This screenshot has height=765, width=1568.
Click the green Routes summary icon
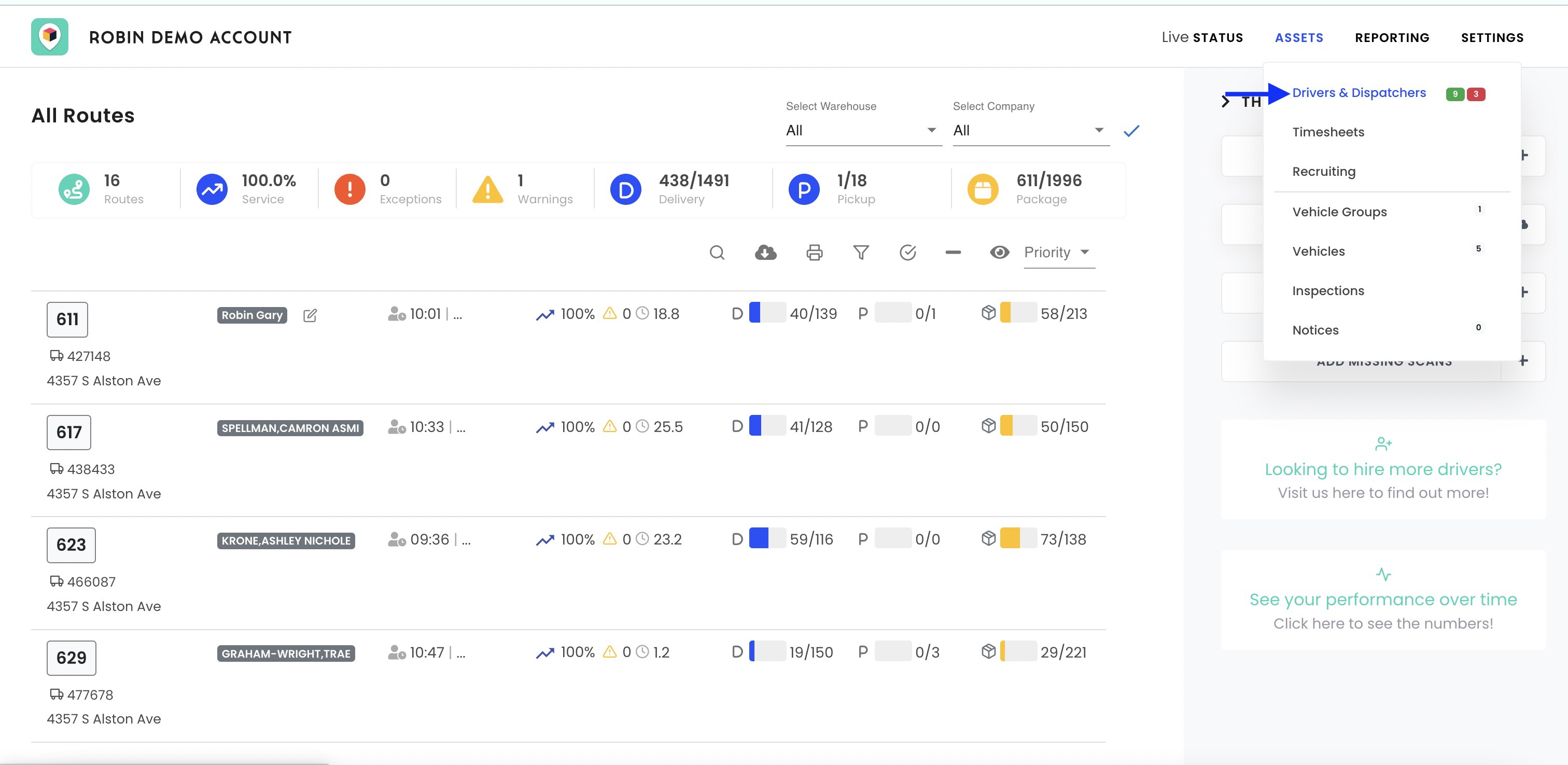[x=74, y=189]
